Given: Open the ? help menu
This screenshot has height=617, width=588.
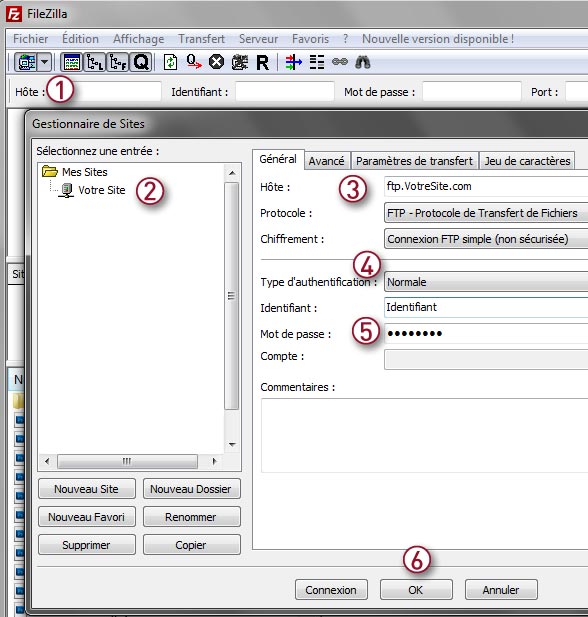Looking at the screenshot, I should click(x=346, y=39).
